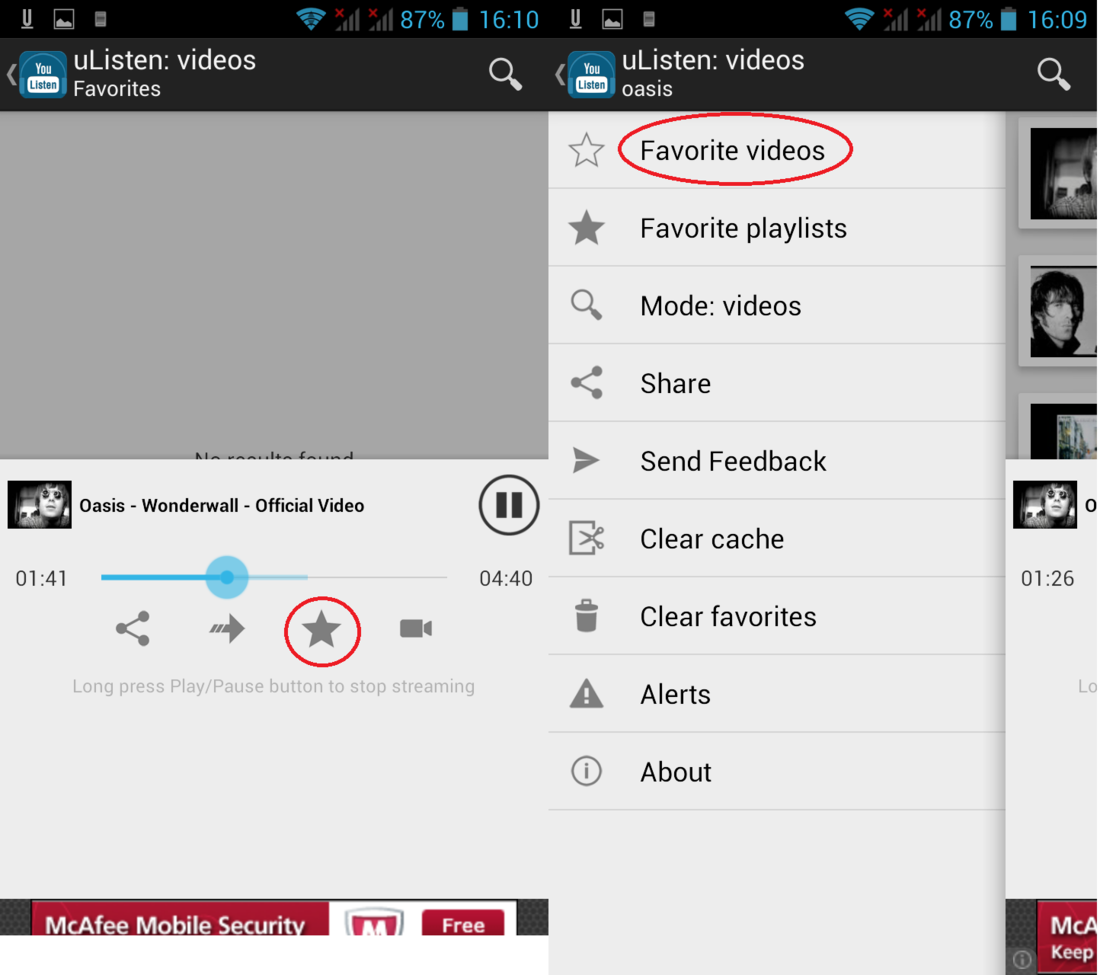
Task: Open search on the oasis screen
Action: [1054, 74]
